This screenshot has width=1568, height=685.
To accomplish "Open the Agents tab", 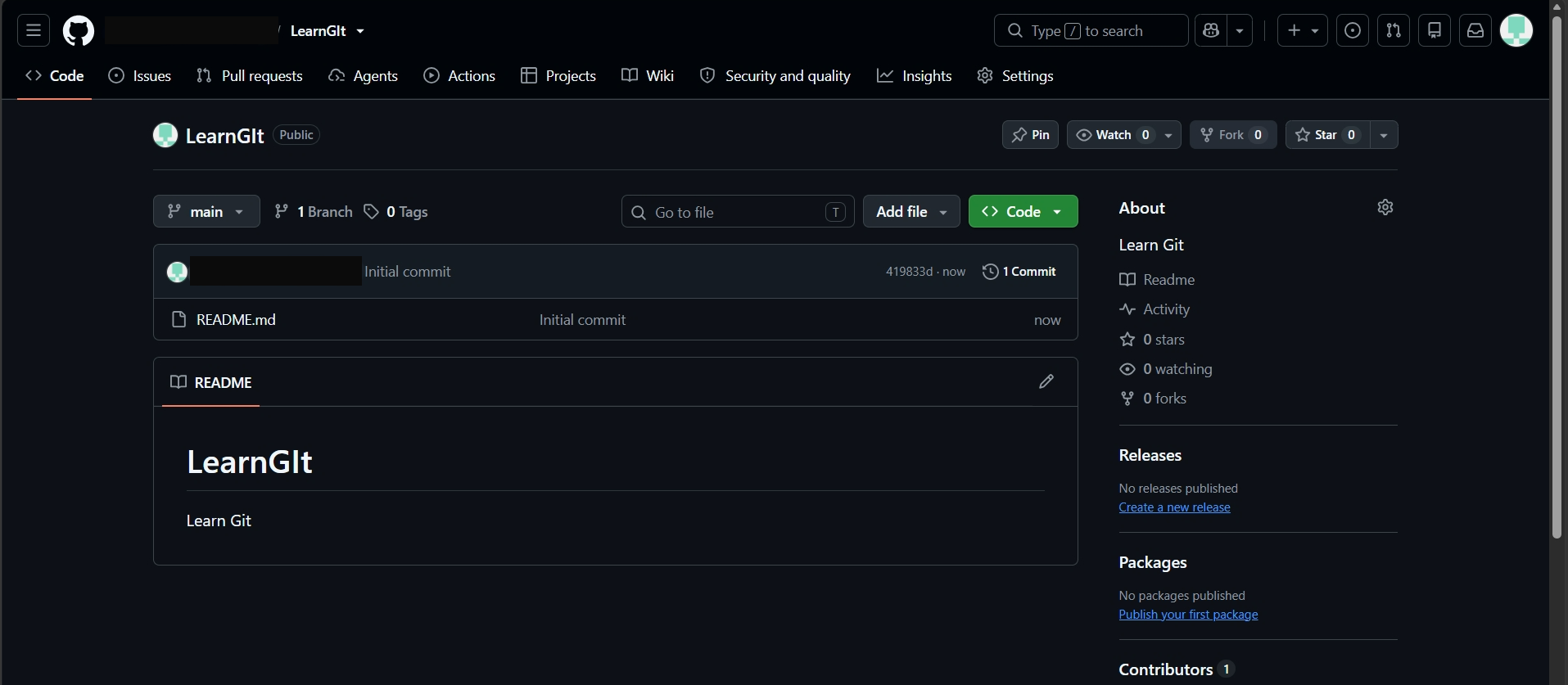I will (x=363, y=76).
